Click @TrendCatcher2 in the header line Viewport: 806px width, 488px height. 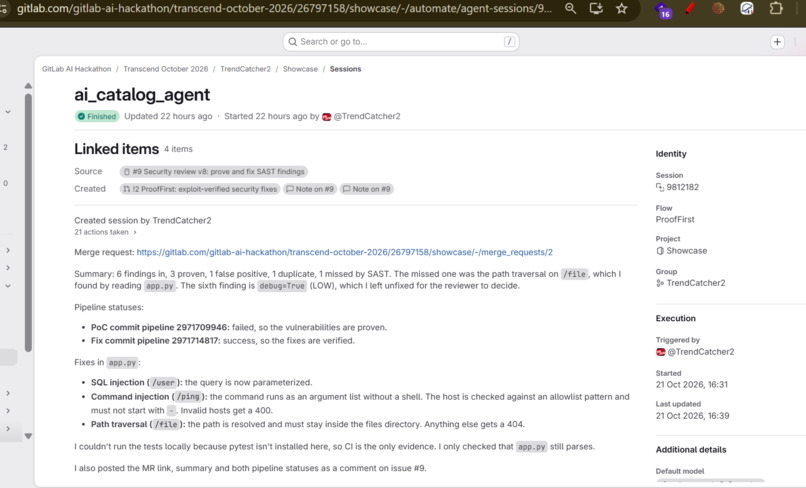click(367, 116)
